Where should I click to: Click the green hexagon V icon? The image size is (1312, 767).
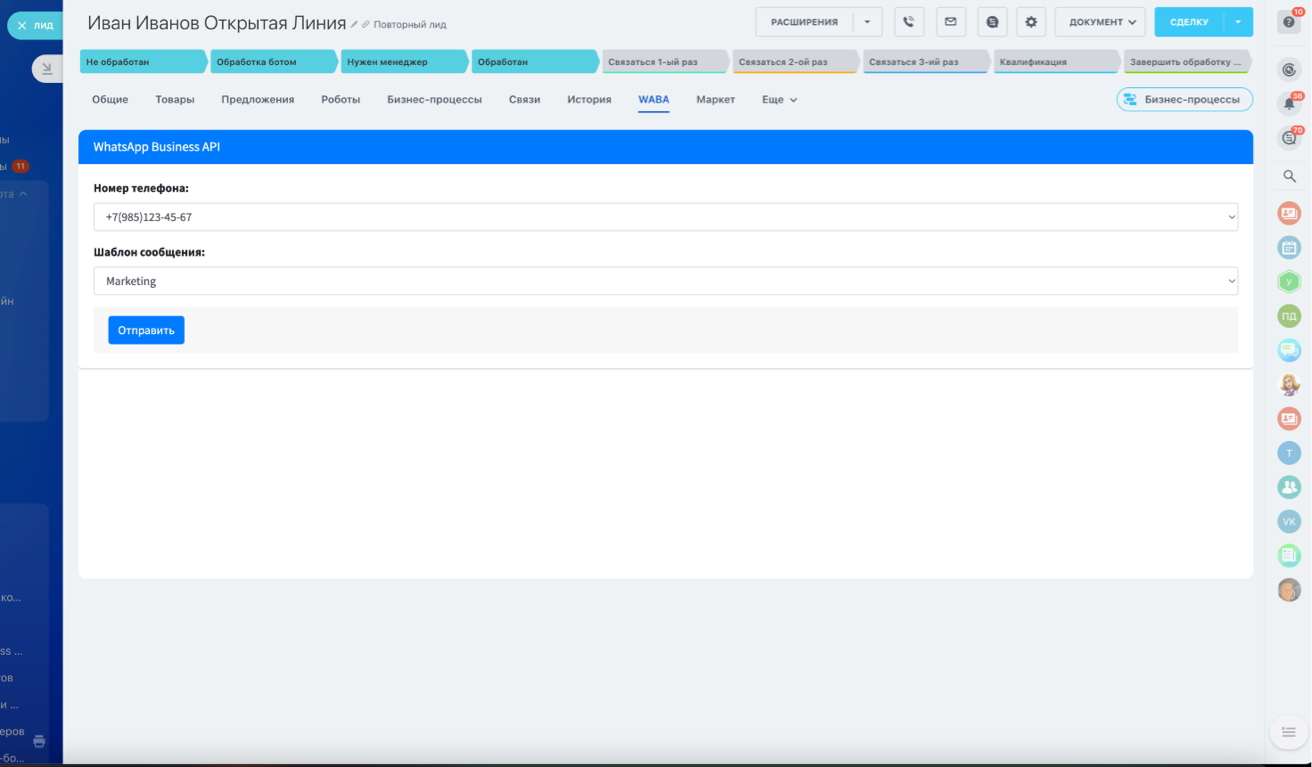point(1289,282)
